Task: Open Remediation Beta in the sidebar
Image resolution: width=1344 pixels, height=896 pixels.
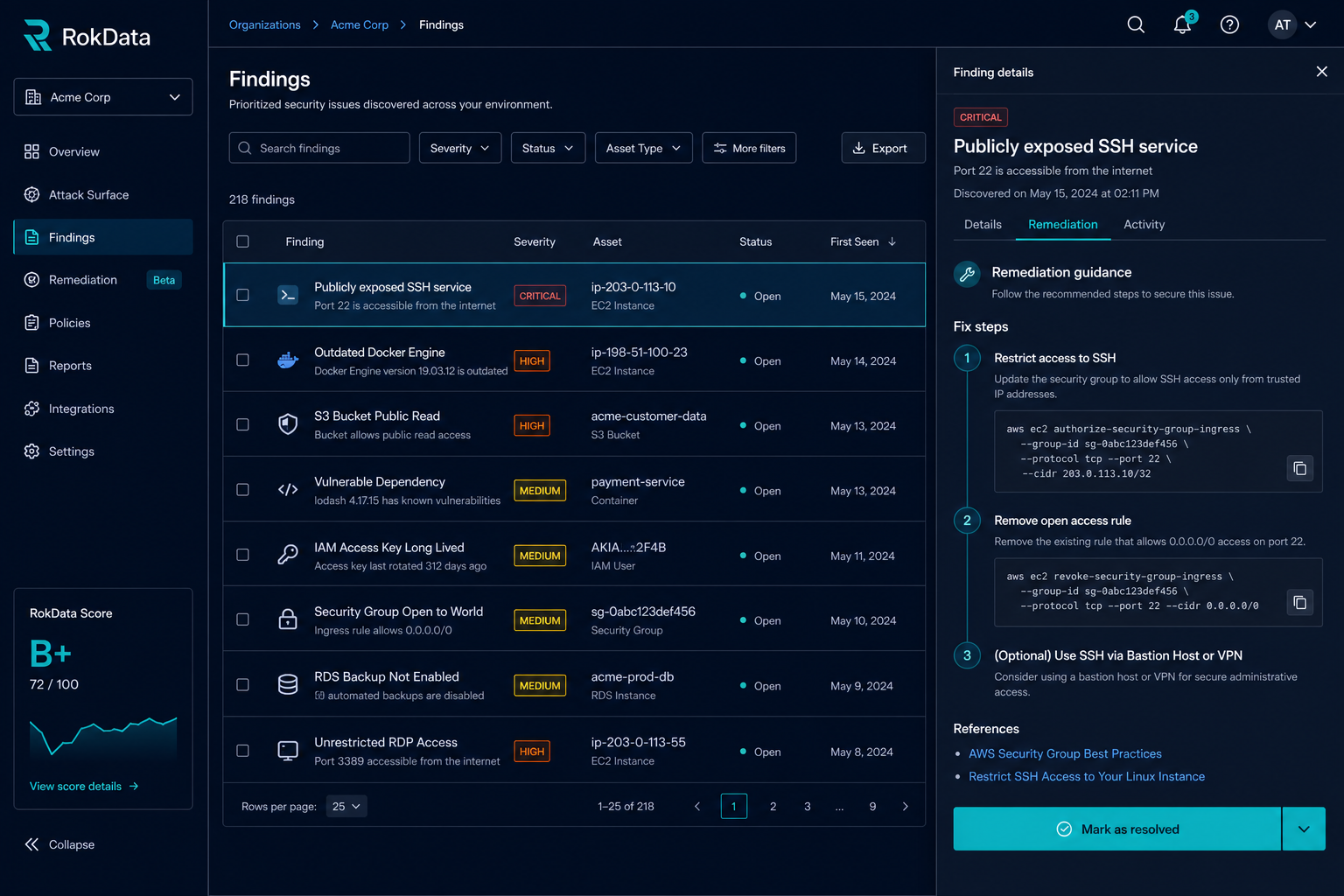Action: 103,280
